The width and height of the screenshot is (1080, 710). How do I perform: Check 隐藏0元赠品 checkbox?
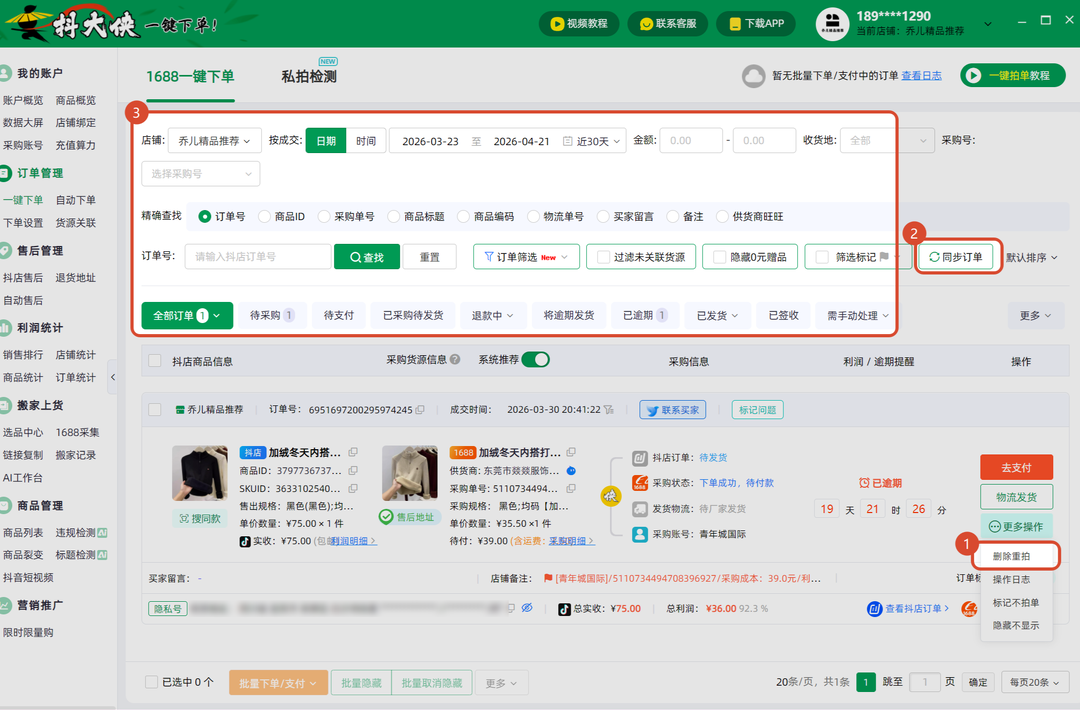tap(719, 257)
